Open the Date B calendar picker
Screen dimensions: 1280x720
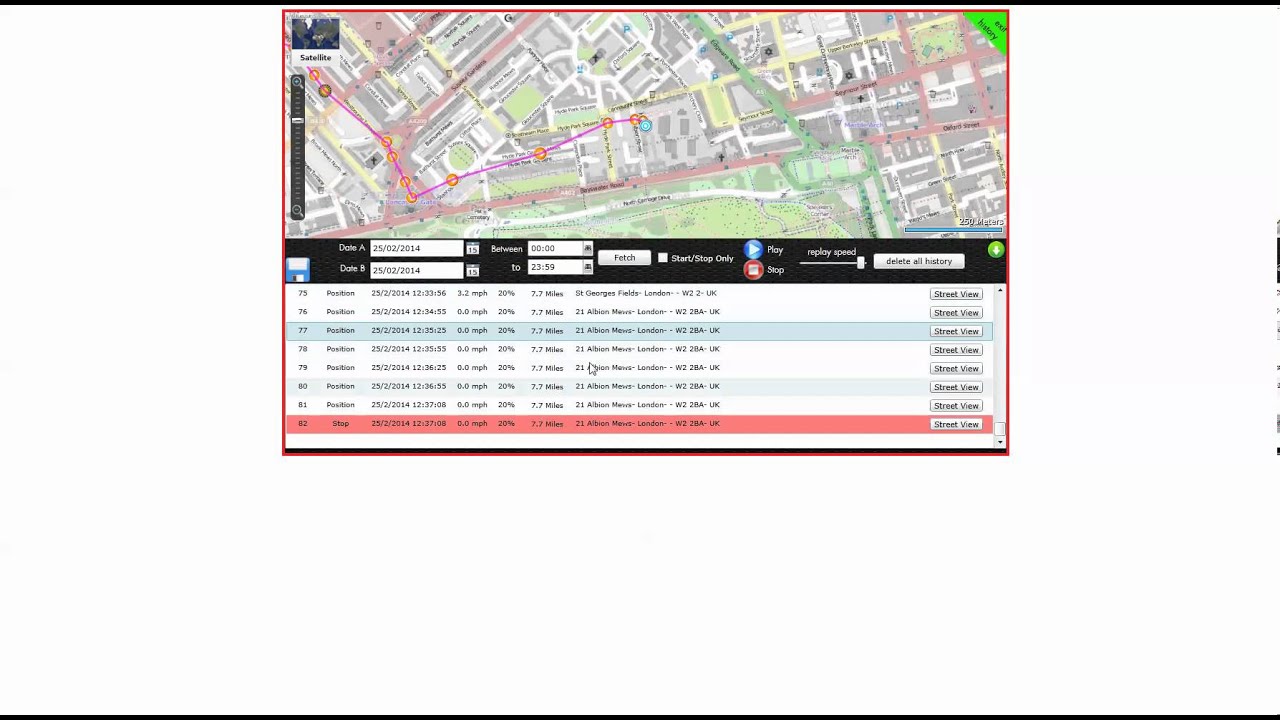click(472, 271)
